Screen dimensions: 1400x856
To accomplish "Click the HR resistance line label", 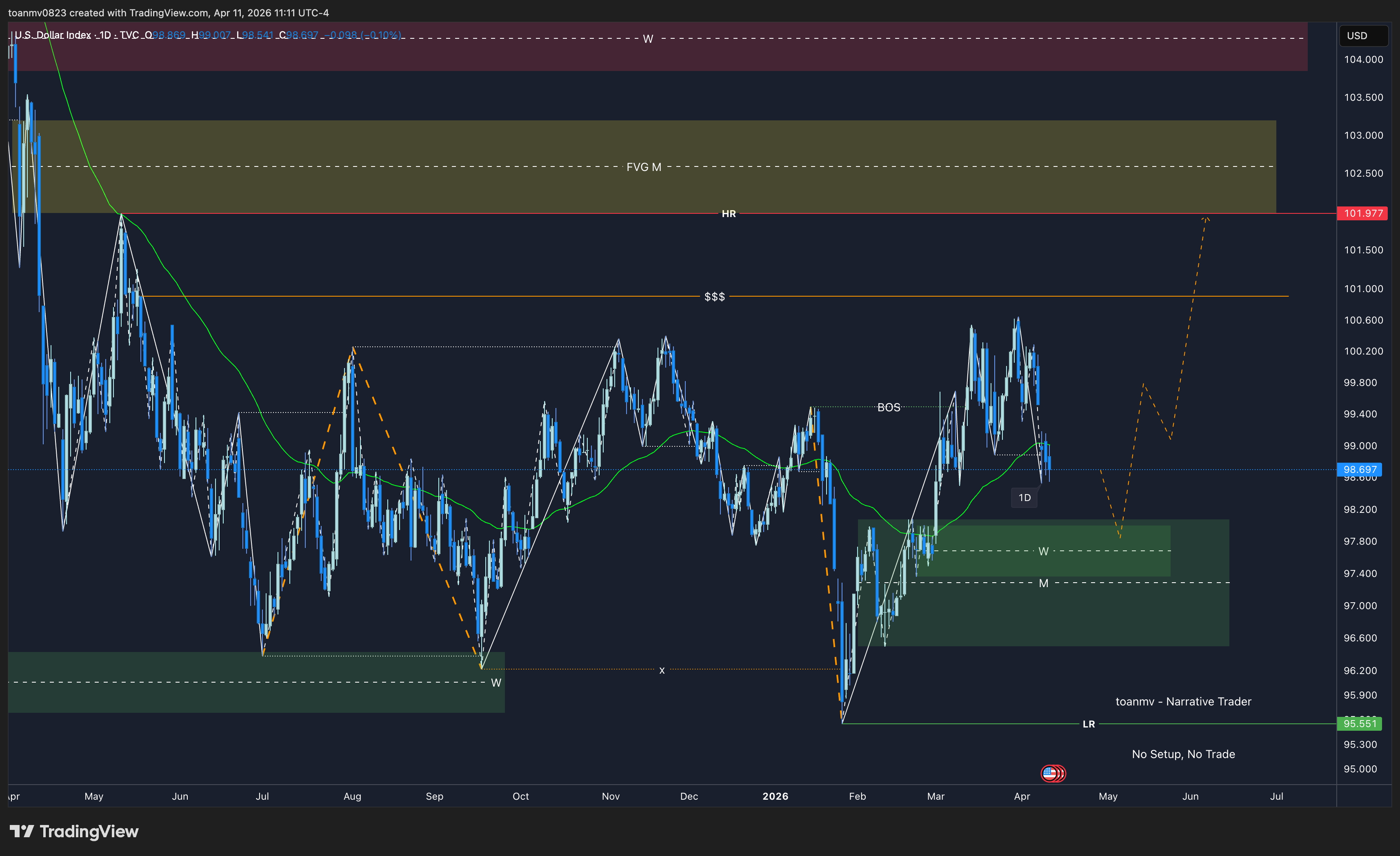I will [x=729, y=213].
